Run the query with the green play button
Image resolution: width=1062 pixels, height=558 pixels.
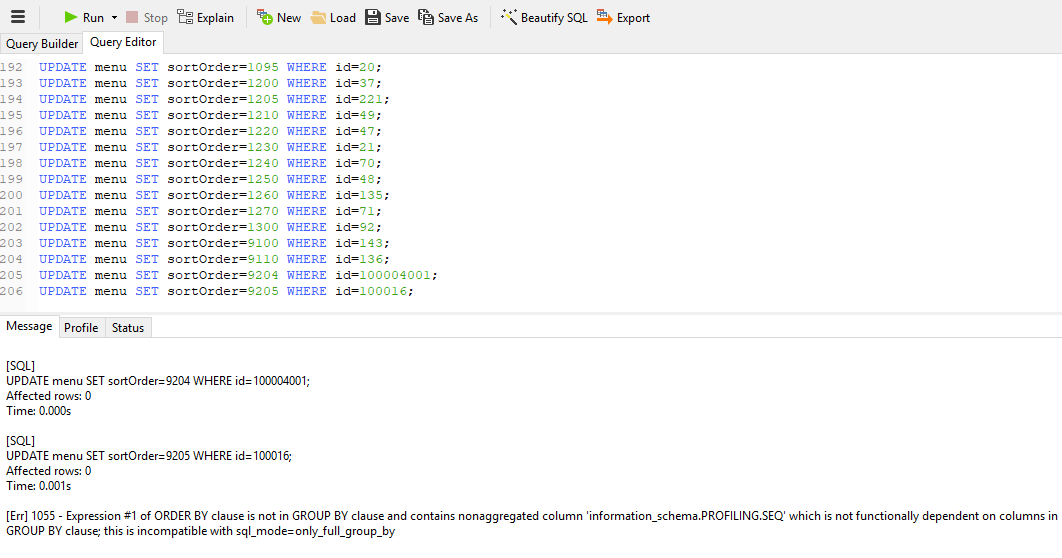pos(72,17)
